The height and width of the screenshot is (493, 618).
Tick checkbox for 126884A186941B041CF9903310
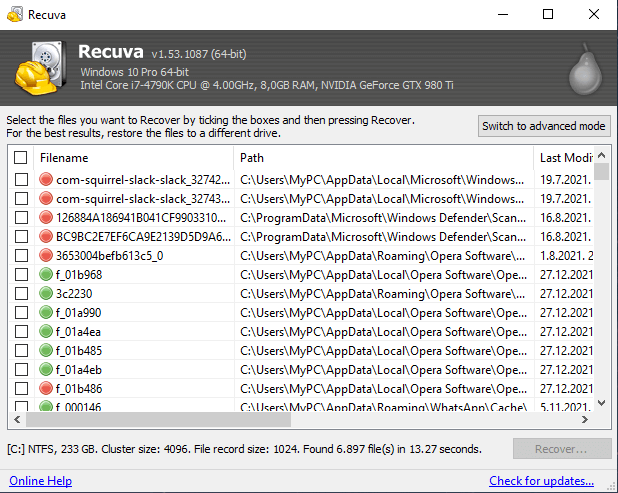pyautogui.click(x=21, y=218)
